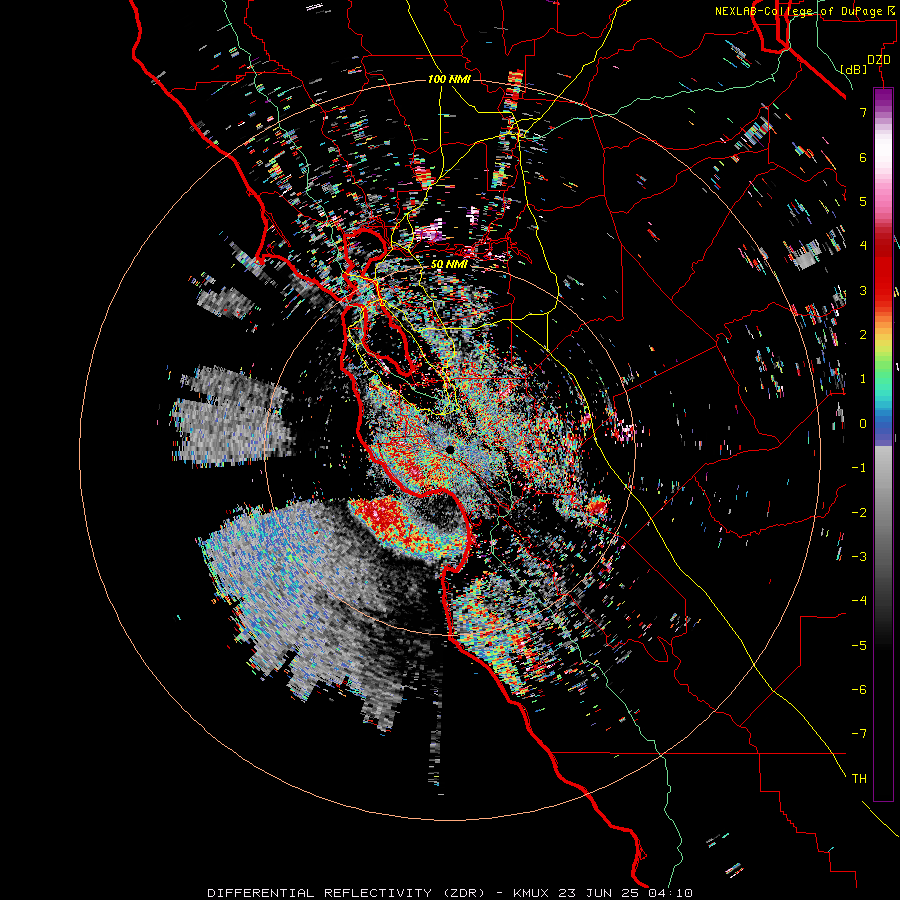Click the [dB] units label
Viewport: 900px width, 900px height.
854,69
